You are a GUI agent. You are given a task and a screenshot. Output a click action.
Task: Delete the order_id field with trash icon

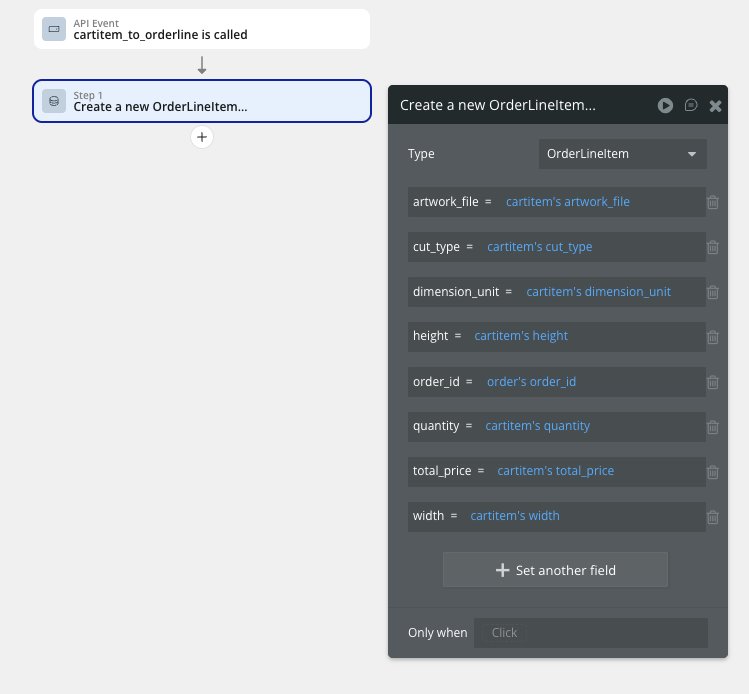tap(713, 382)
